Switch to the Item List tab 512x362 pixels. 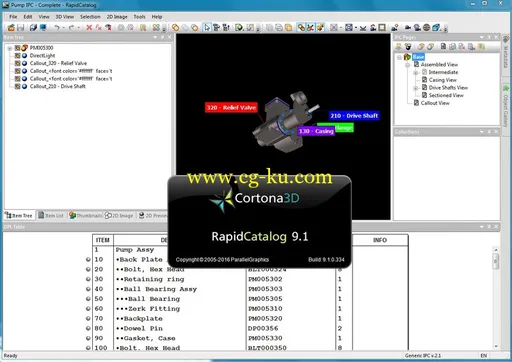(51, 216)
